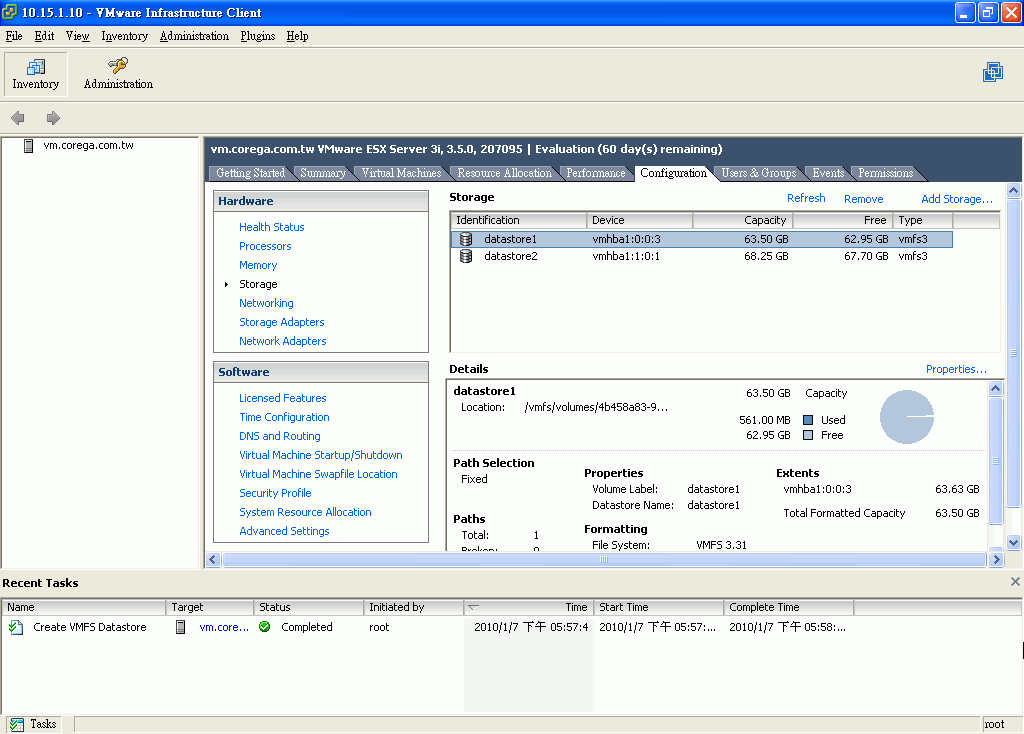Open the Processors link
Screen dimensions: 1024x734
(x=265, y=246)
